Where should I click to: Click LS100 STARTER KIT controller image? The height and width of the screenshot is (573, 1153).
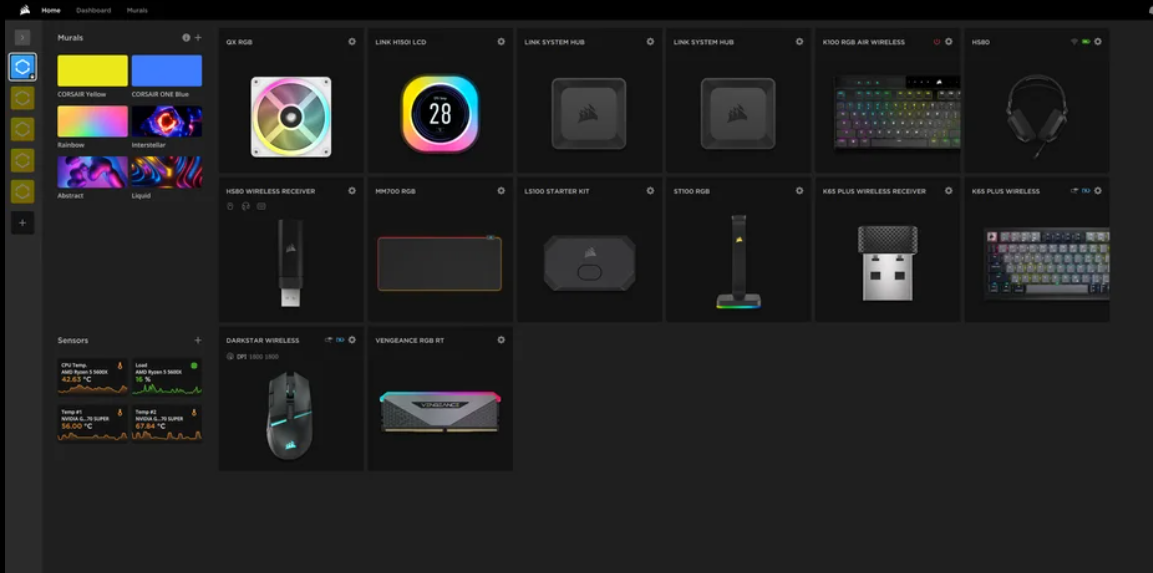click(589, 263)
